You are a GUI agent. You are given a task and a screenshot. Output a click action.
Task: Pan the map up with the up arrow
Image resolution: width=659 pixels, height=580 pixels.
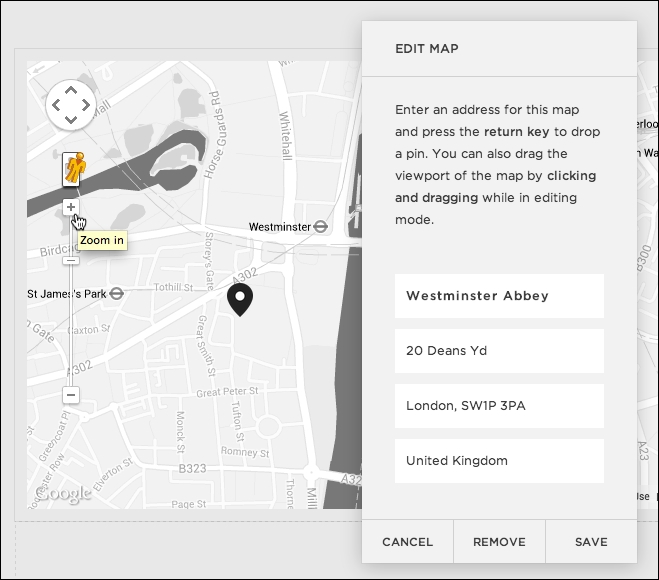71,90
